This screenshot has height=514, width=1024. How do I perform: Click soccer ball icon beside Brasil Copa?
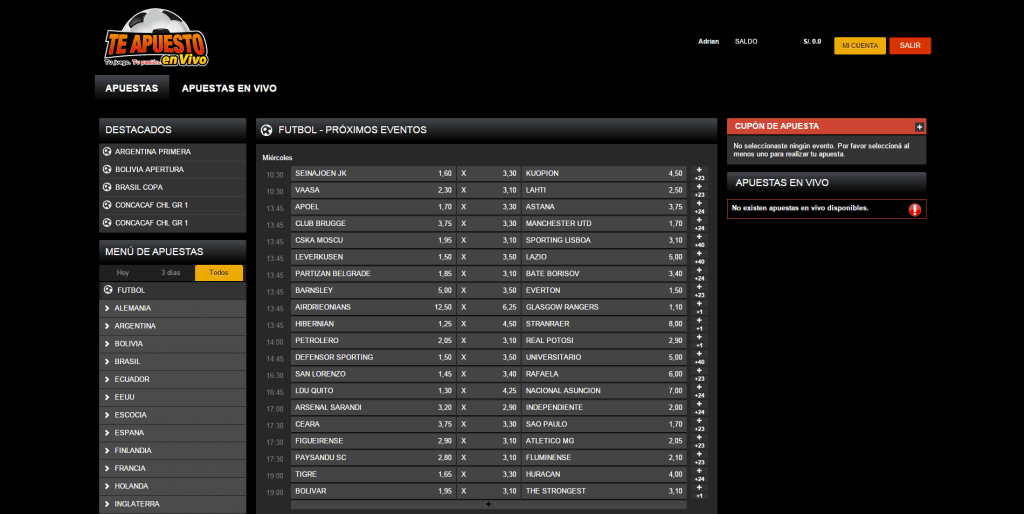point(107,187)
